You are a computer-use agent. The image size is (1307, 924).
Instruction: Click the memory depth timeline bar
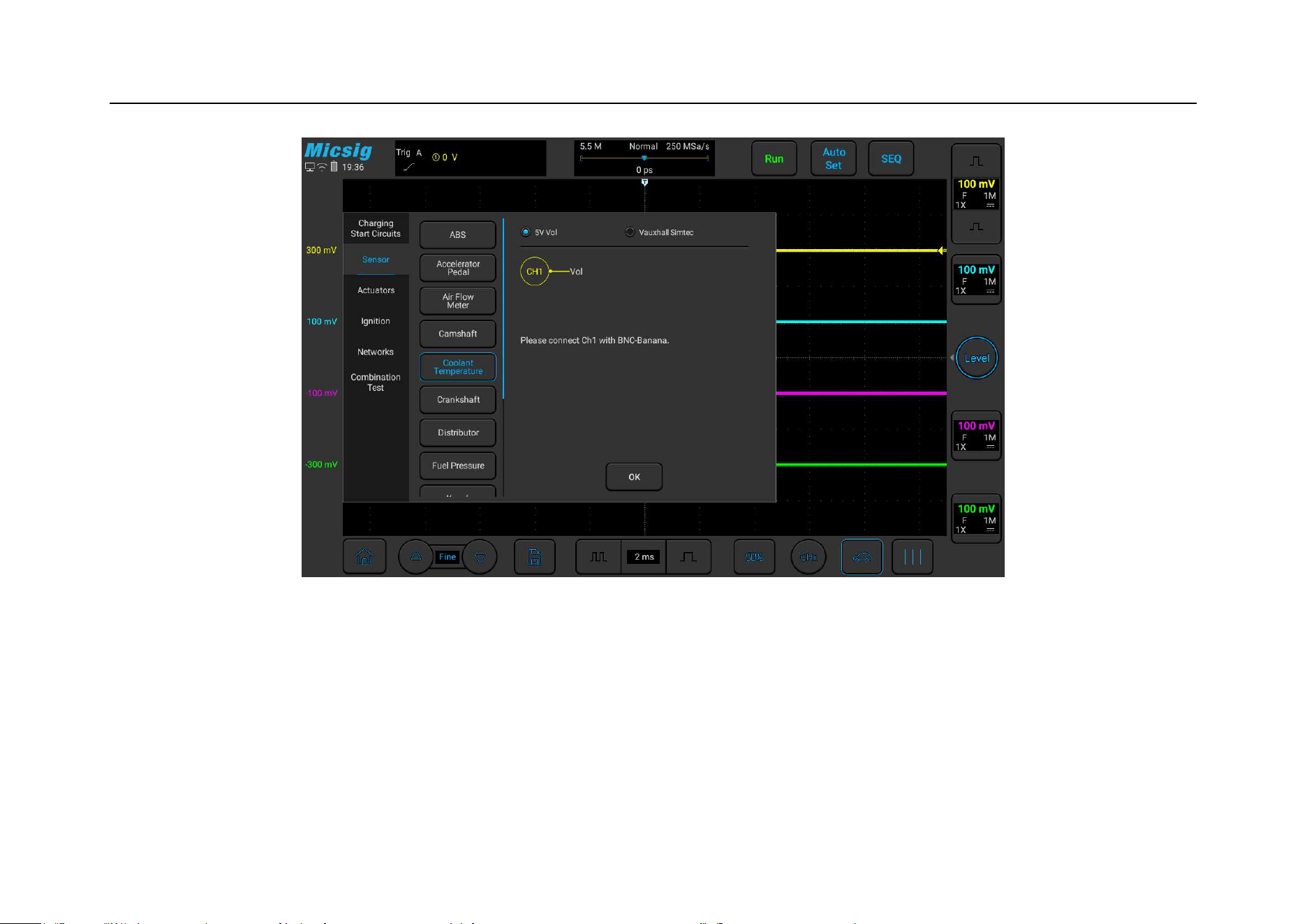pyautogui.click(x=644, y=158)
